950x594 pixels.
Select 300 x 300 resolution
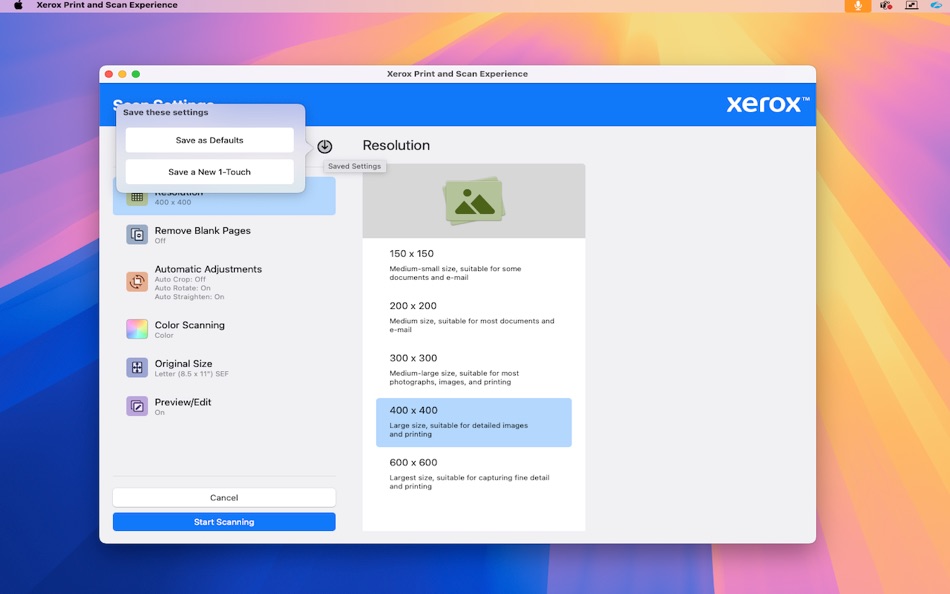pos(474,369)
